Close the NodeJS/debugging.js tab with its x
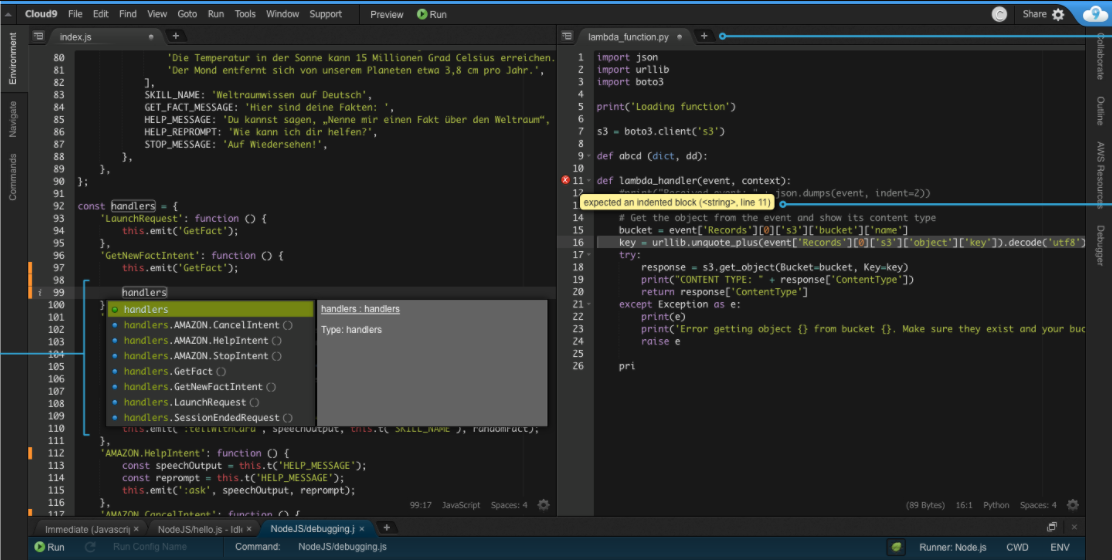 (362, 529)
